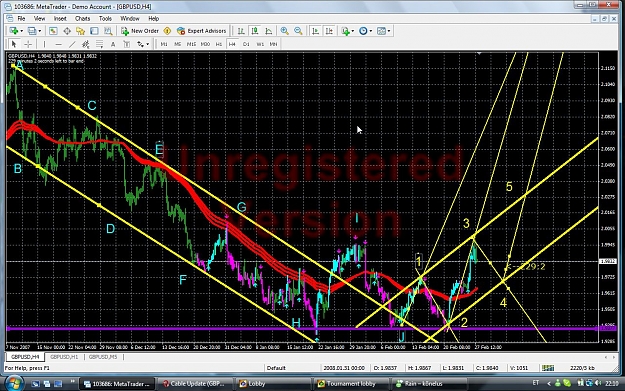Switch timeframe to M1

pyautogui.click(x=164, y=44)
